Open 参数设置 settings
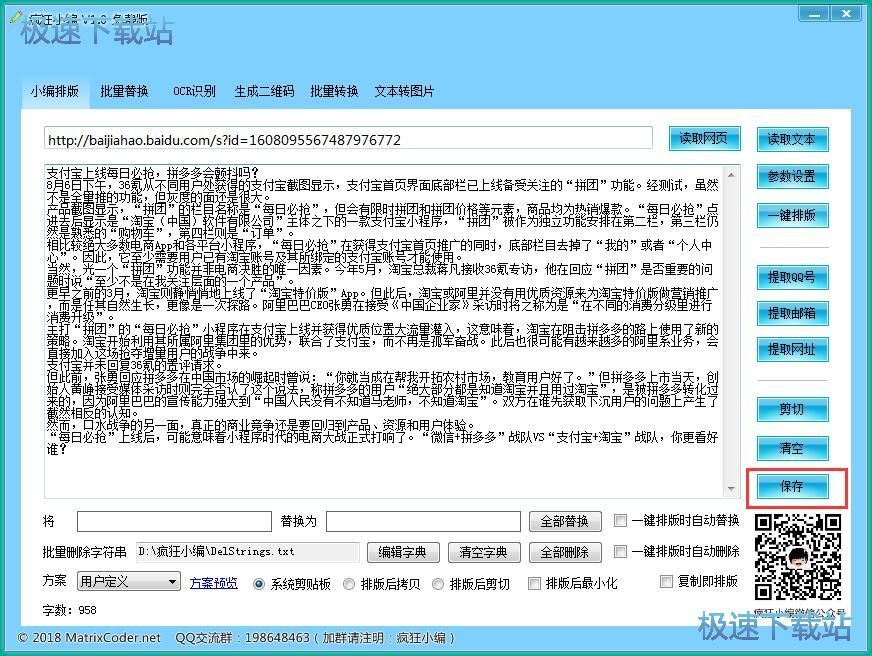This screenshot has height=656, width=872. pyautogui.click(x=792, y=177)
